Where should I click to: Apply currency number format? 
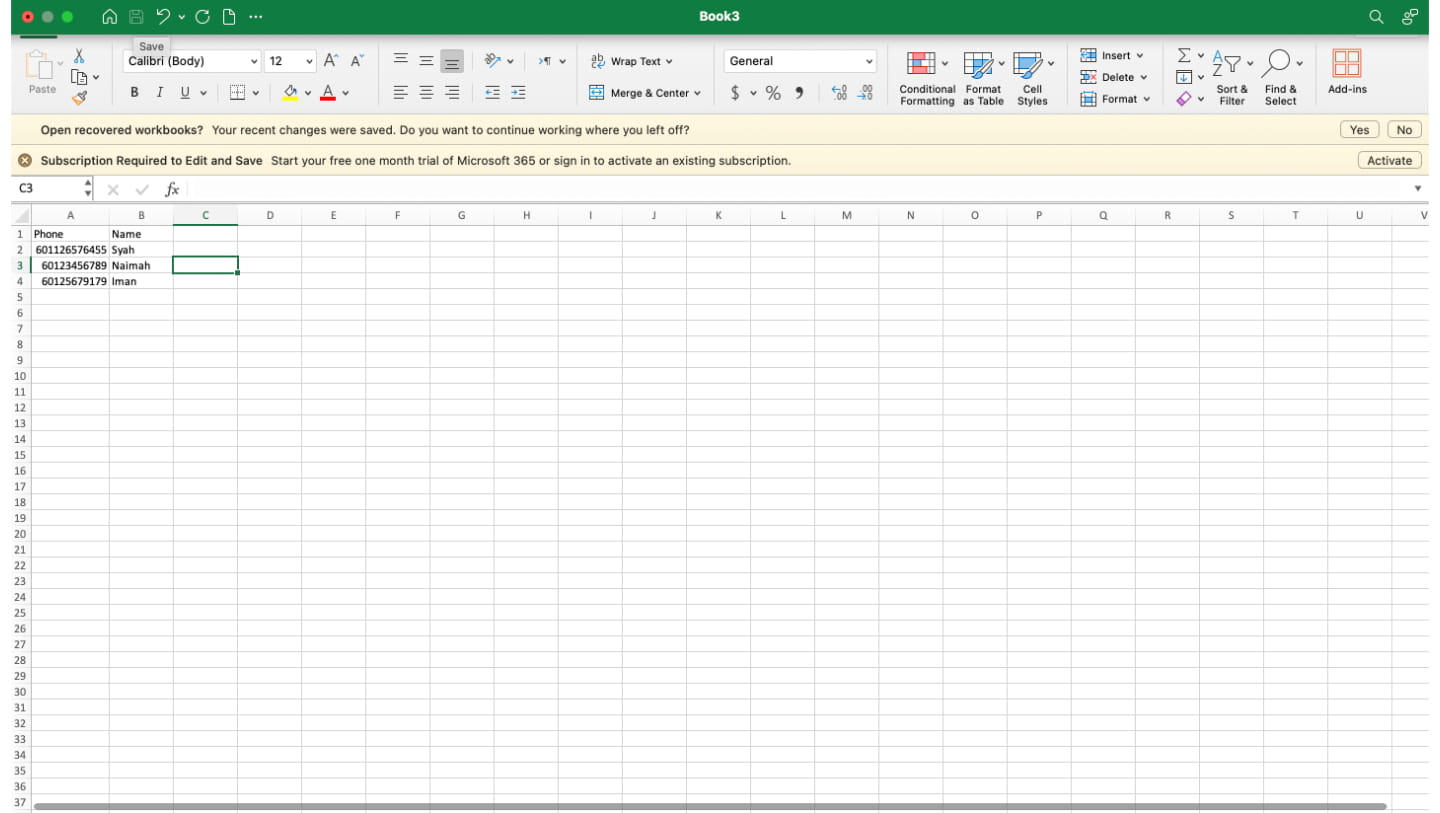tap(738, 93)
